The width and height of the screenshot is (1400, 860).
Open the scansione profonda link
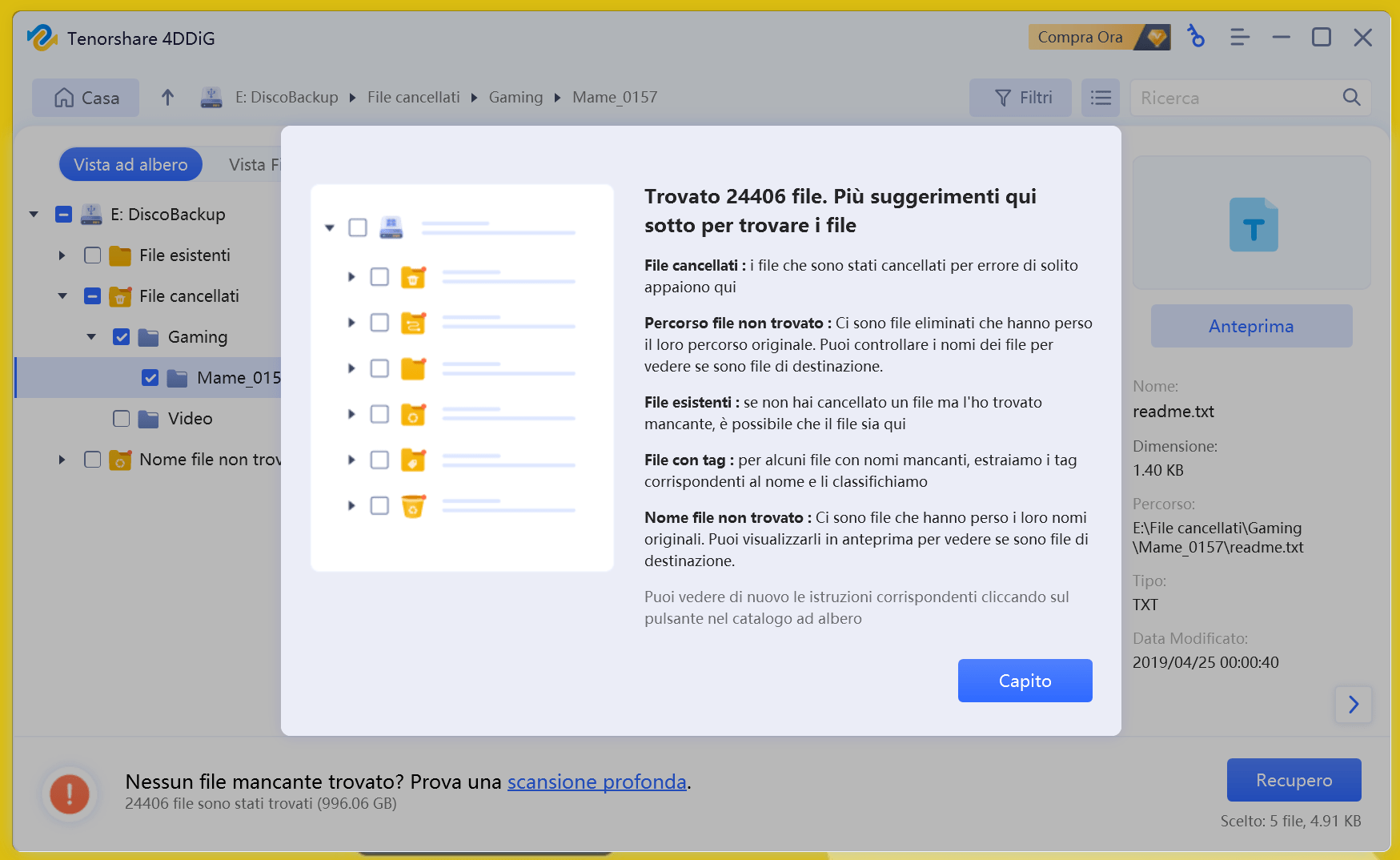pos(597,782)
